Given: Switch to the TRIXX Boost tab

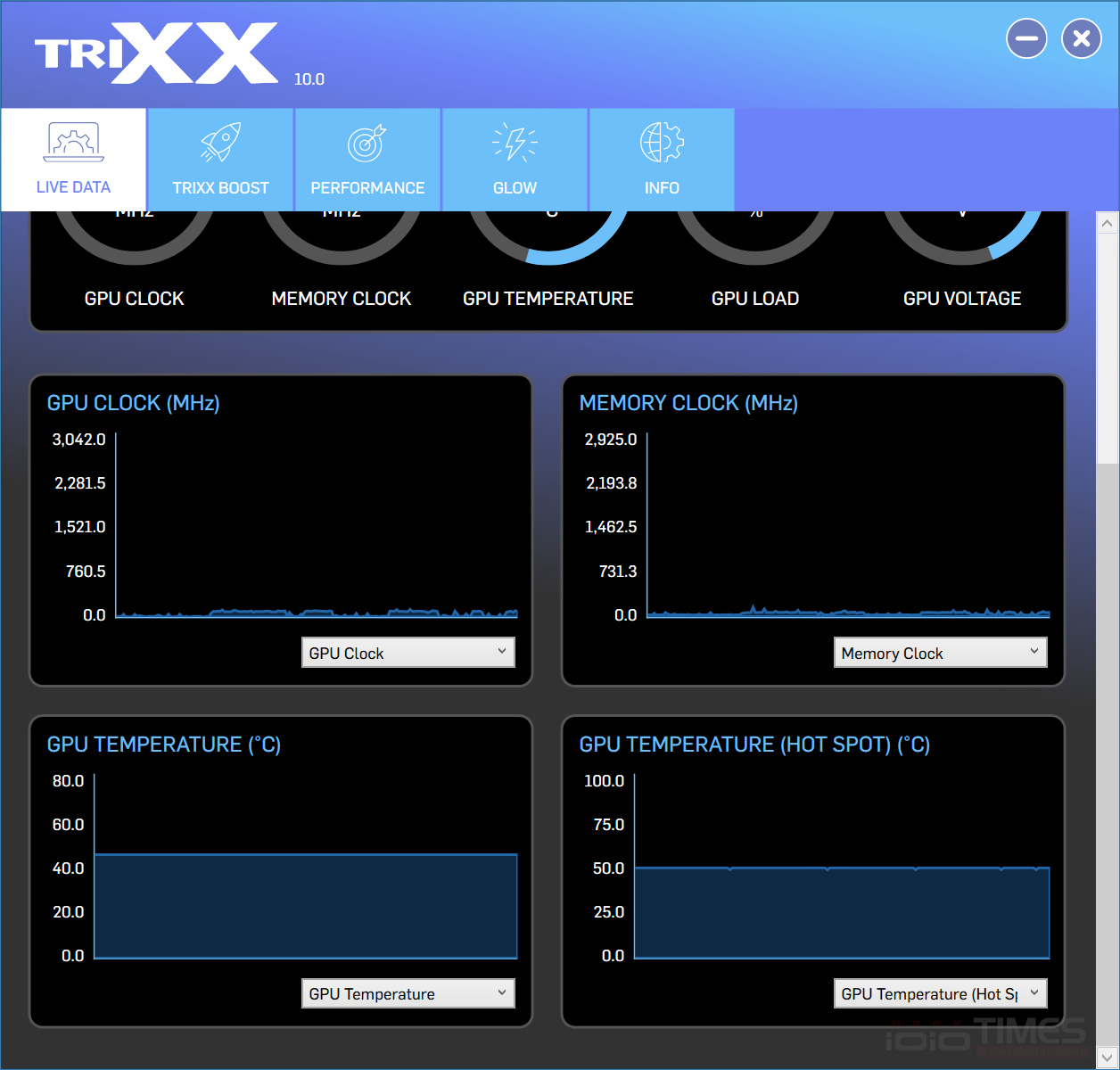Looking at the screenshot, I should coord(220,160).
